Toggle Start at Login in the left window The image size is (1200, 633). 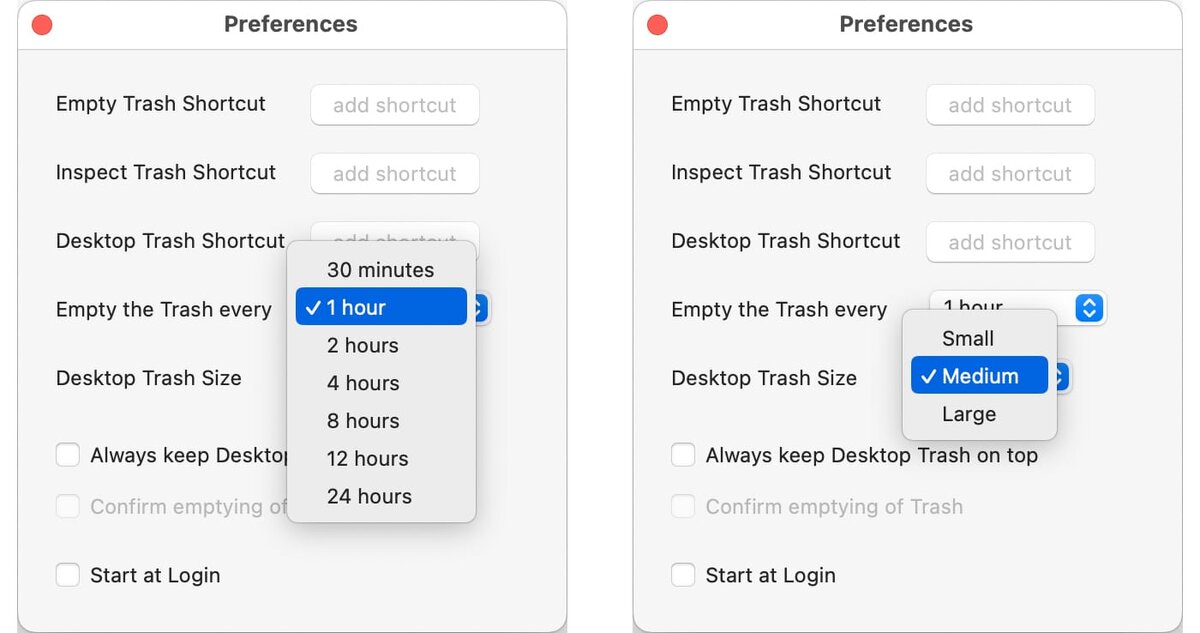[x=68, y=575]
